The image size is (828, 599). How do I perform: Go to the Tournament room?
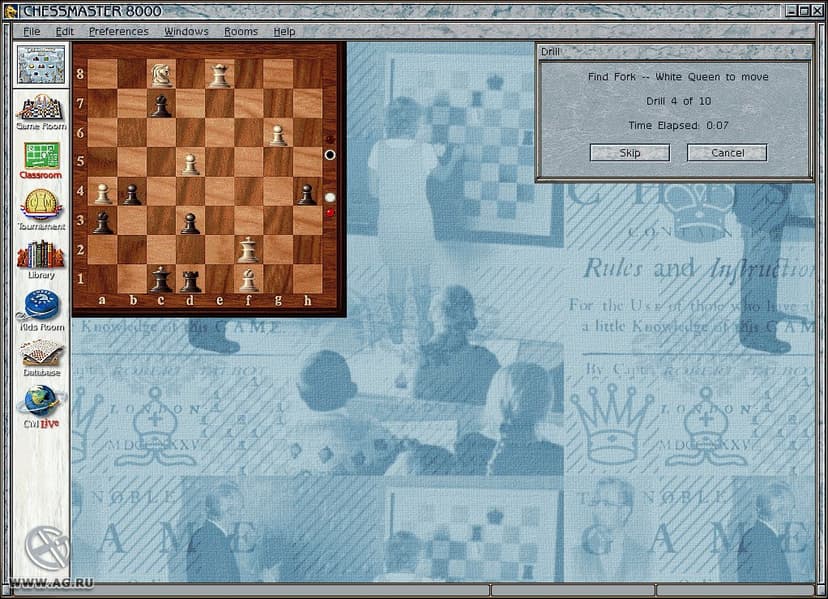[x=41, y=209]
